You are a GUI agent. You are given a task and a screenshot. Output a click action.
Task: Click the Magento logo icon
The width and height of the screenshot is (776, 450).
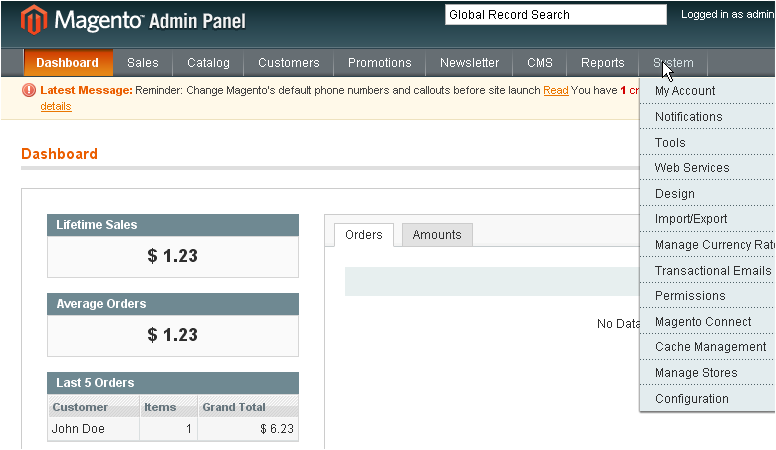pos(34,20)
